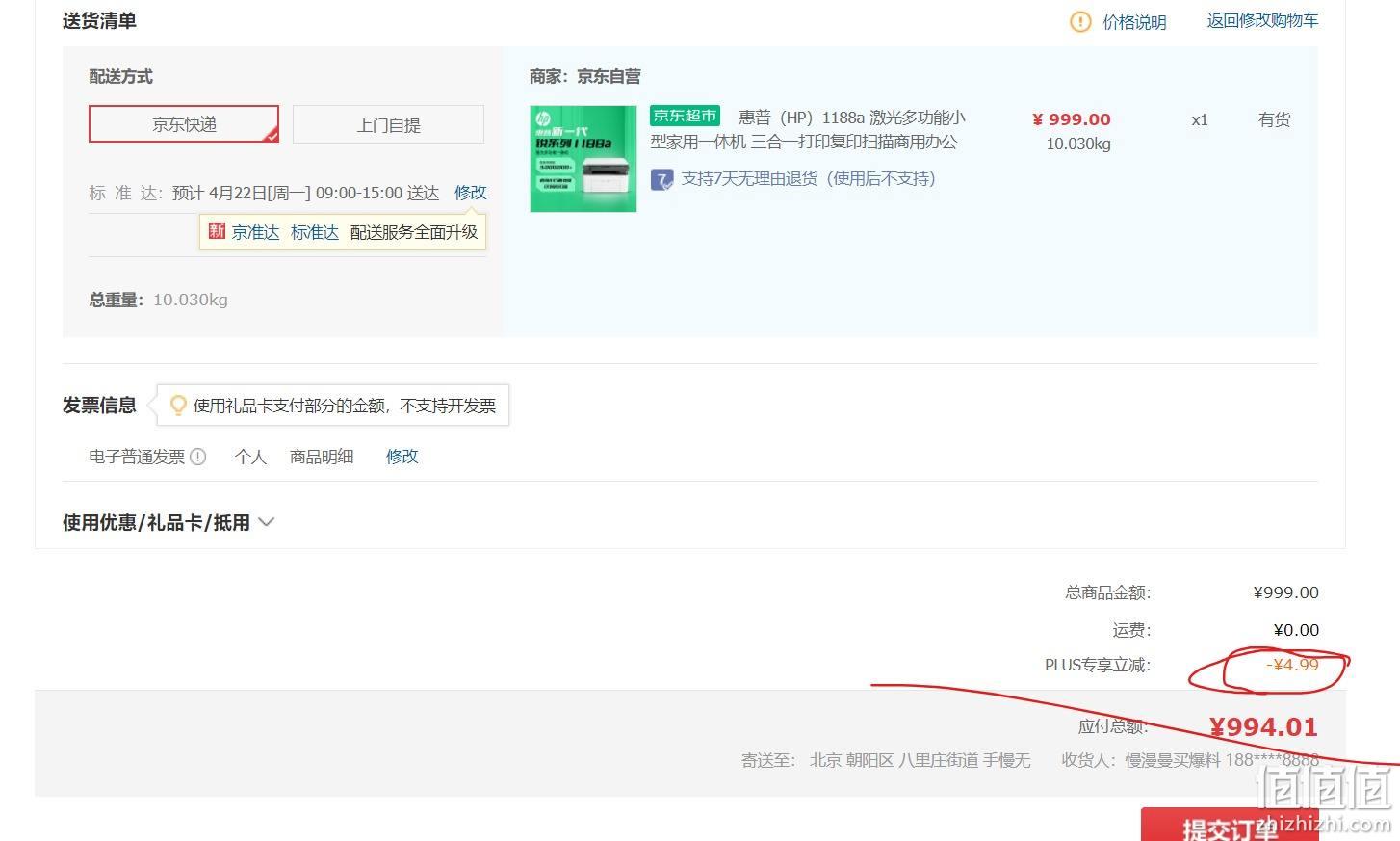Click the chevron beside 使用优惠/礼品卡/抵用
Screen dimensions: 1400x841
[x=267, y=522]
